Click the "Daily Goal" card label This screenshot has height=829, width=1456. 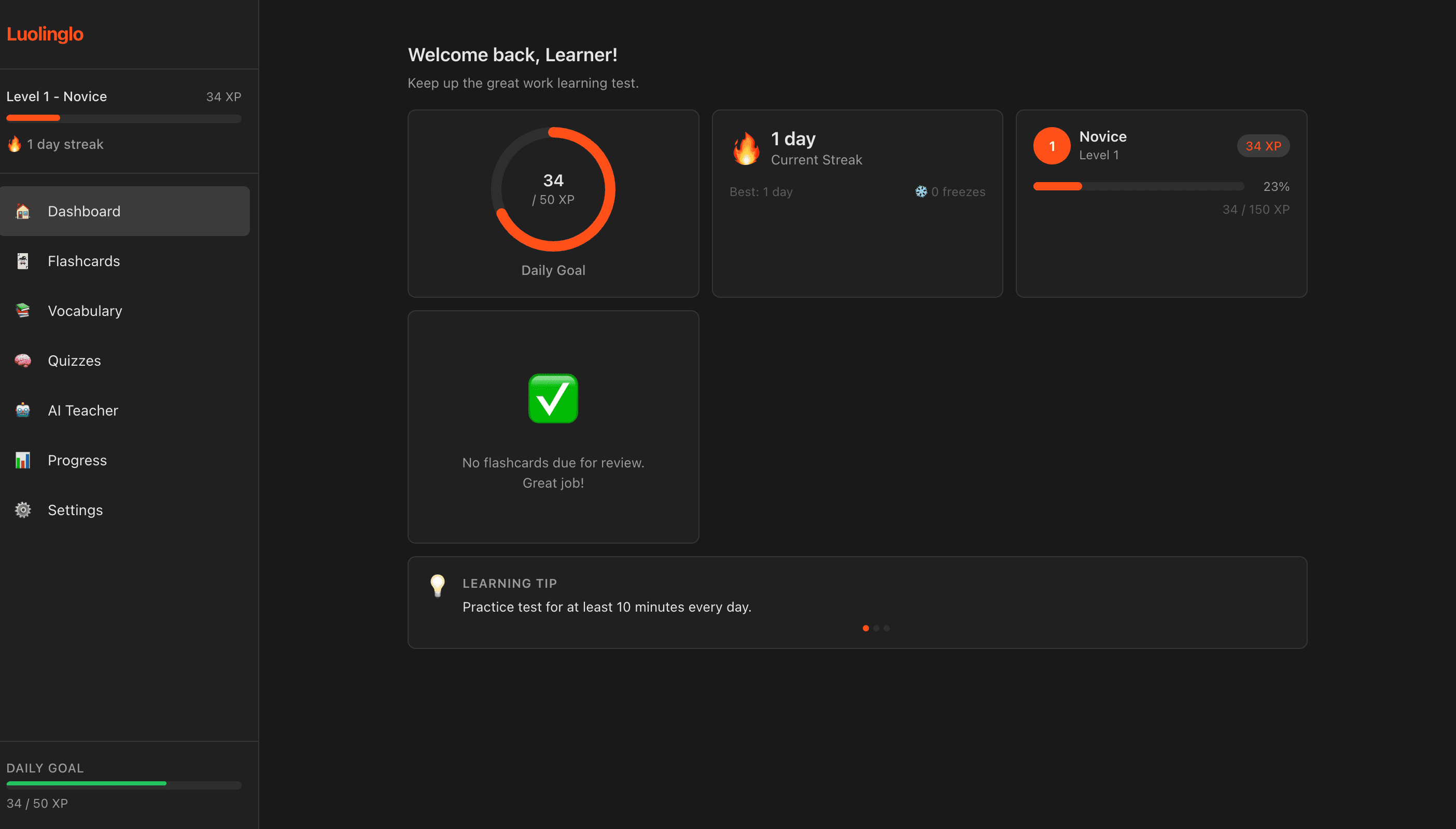click(553, 270)
